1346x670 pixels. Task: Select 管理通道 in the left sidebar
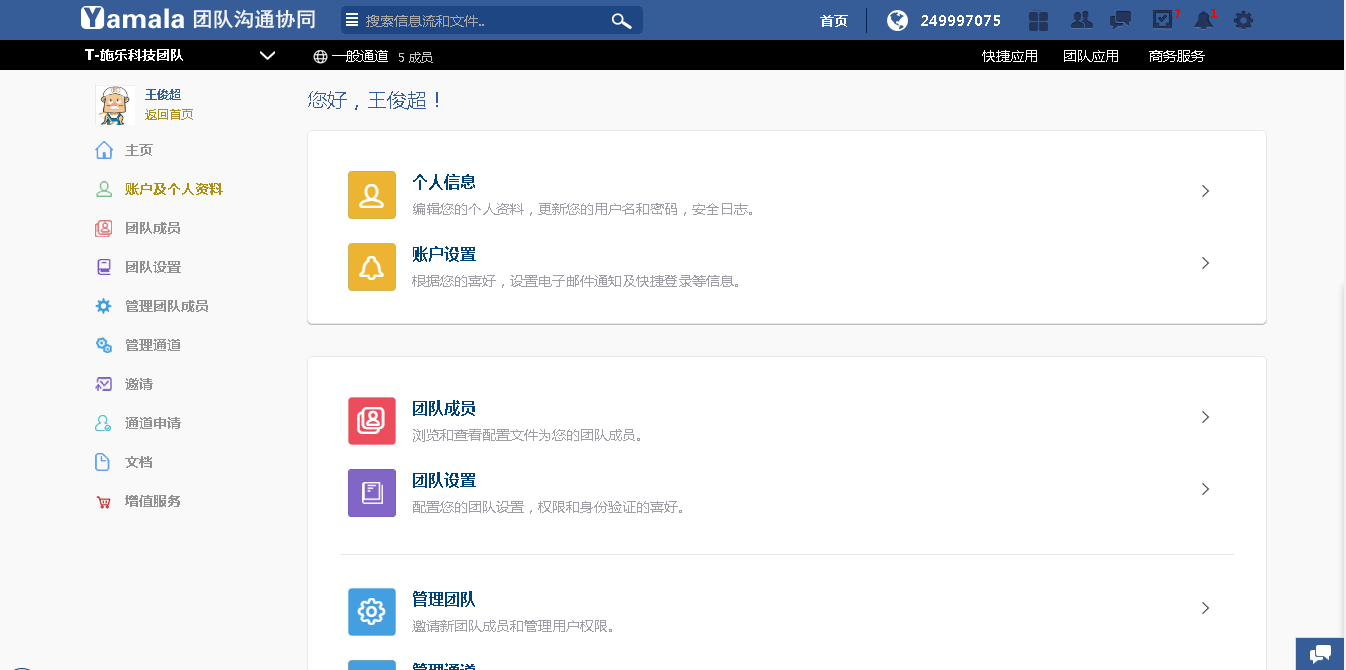point(153,345)
